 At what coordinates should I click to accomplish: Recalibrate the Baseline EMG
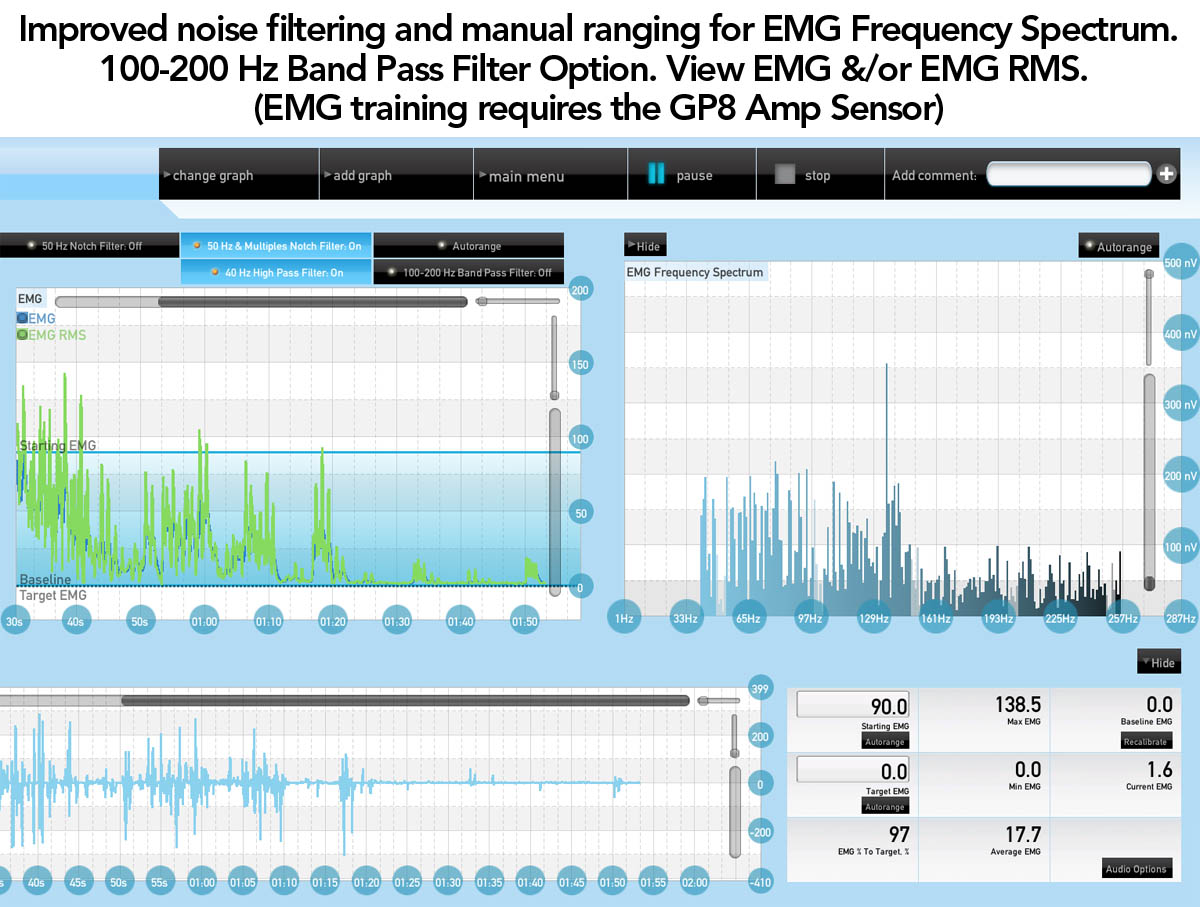tap(1144, 742)
